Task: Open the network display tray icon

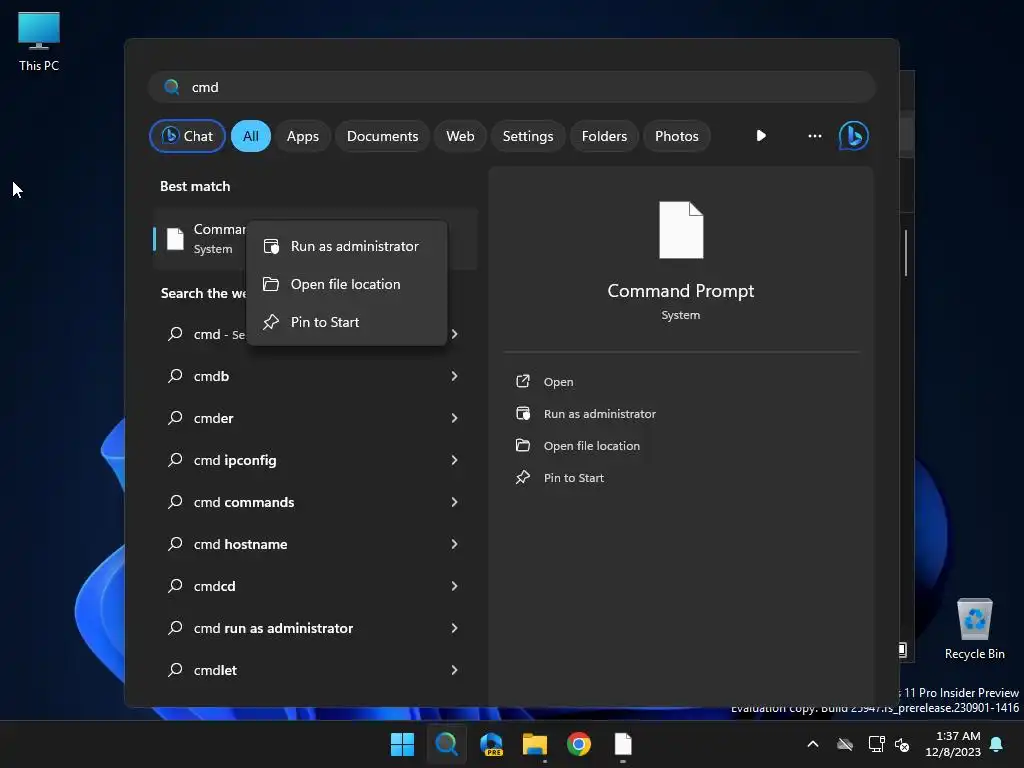Action: pos(876,744)
